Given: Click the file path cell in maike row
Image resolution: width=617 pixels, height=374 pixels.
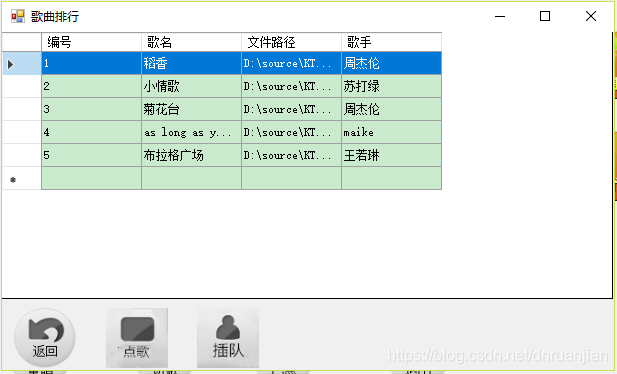Looking at the screenshot, I should click(291, 132).
